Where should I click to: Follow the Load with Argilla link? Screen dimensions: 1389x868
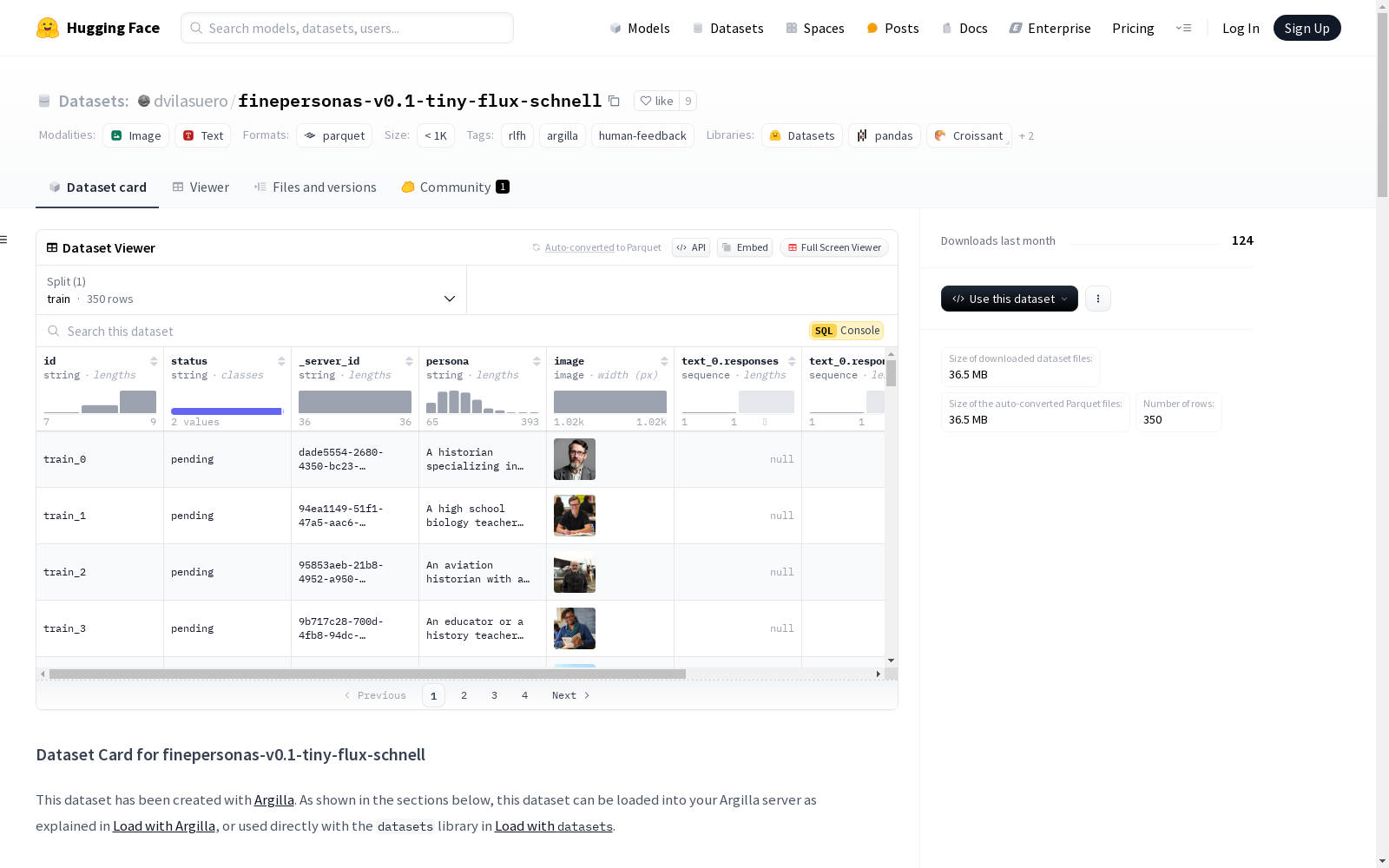164,825
